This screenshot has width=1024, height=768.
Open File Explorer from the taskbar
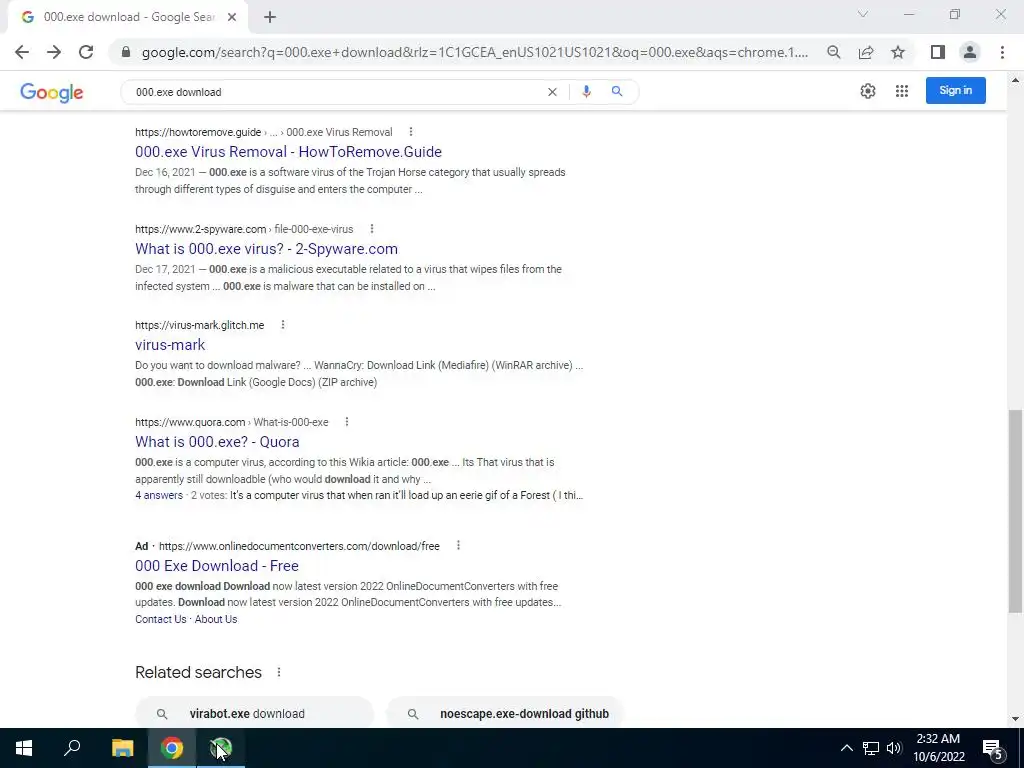[122, 748]
